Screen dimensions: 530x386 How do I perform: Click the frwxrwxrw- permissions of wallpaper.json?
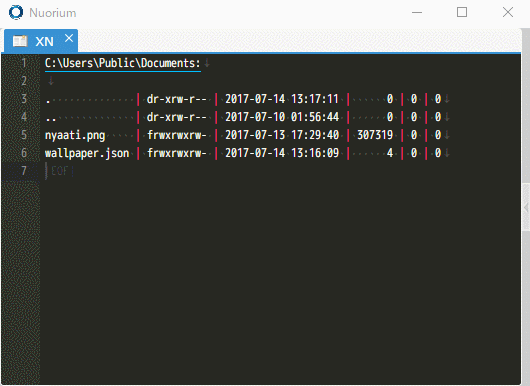coord(176,153)
